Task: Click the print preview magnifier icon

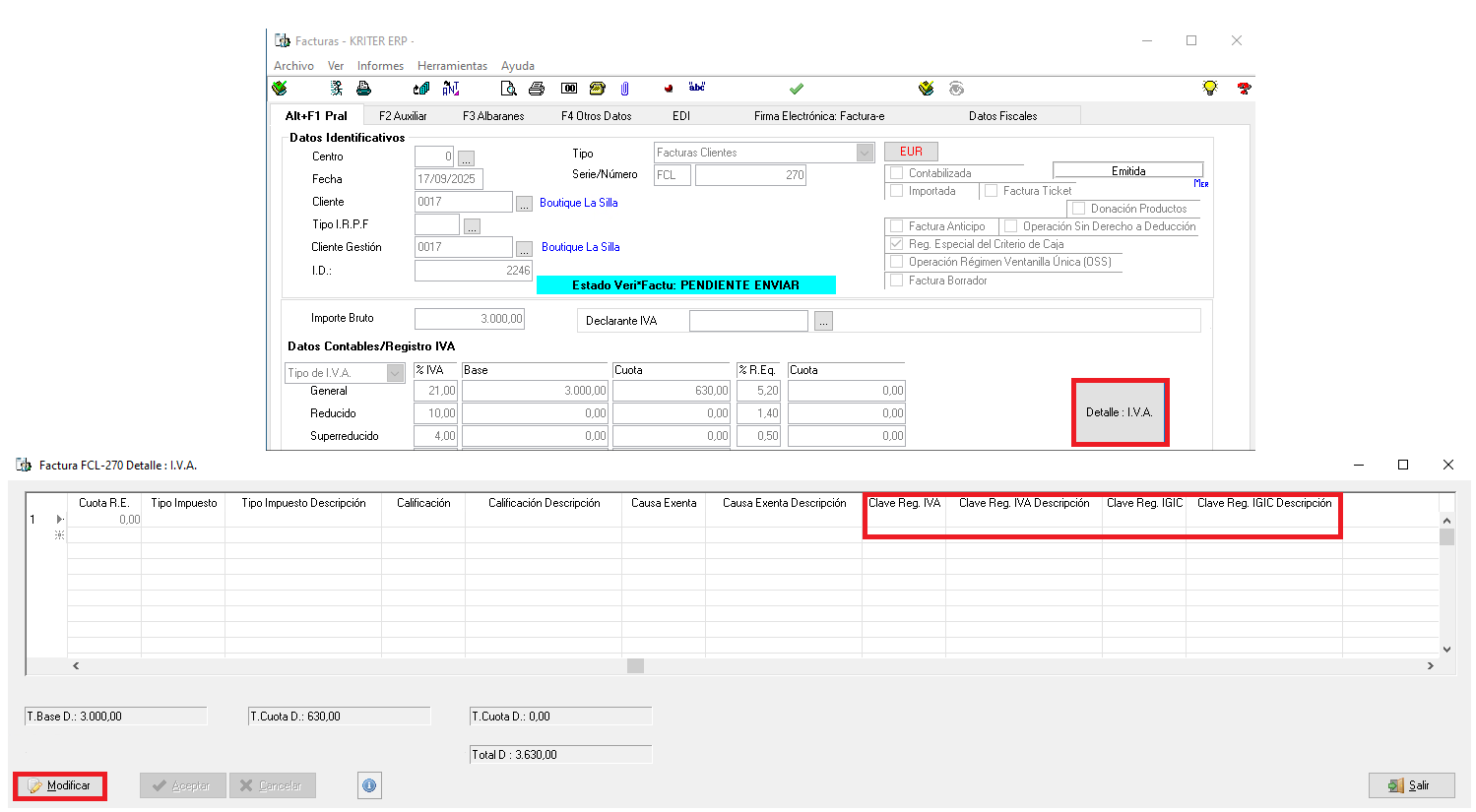Action: coord(508,89)
